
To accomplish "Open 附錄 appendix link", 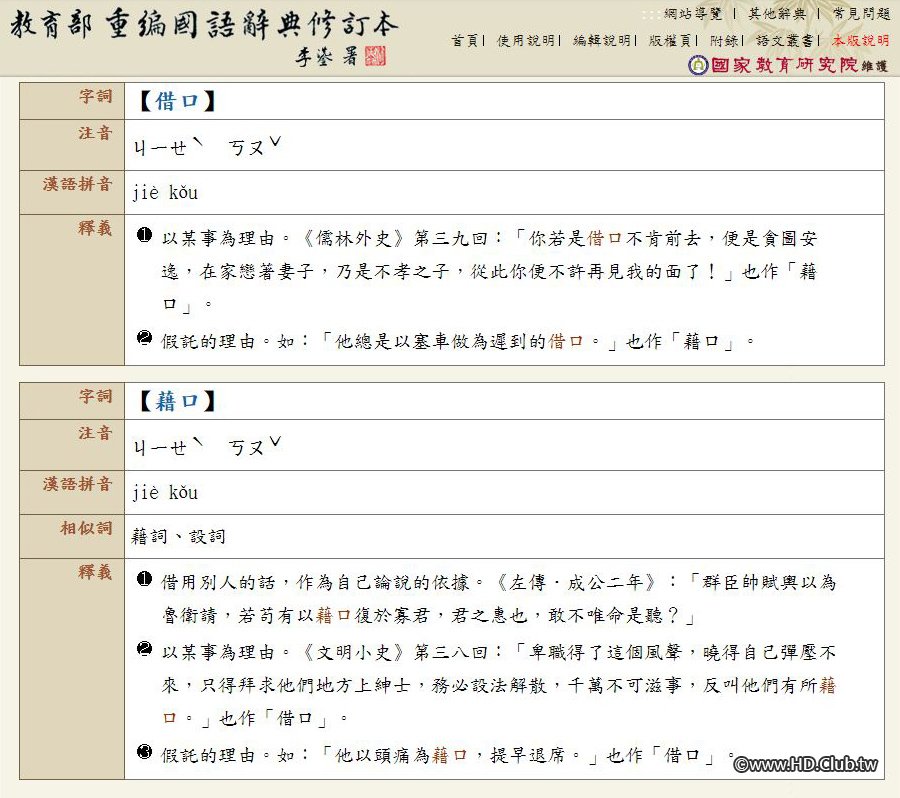I will [x=722, y=38].
